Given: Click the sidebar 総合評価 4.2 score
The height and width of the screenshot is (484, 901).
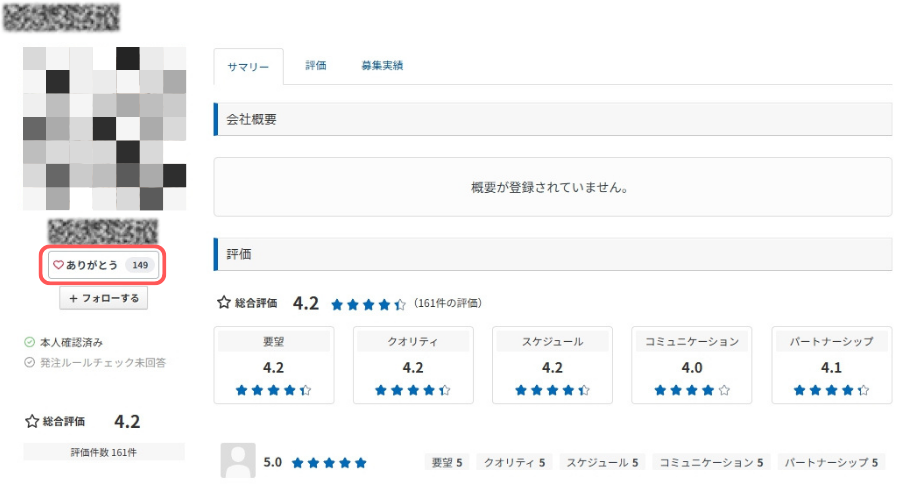Looking at the screenshot, I should [x=127, y=421].
